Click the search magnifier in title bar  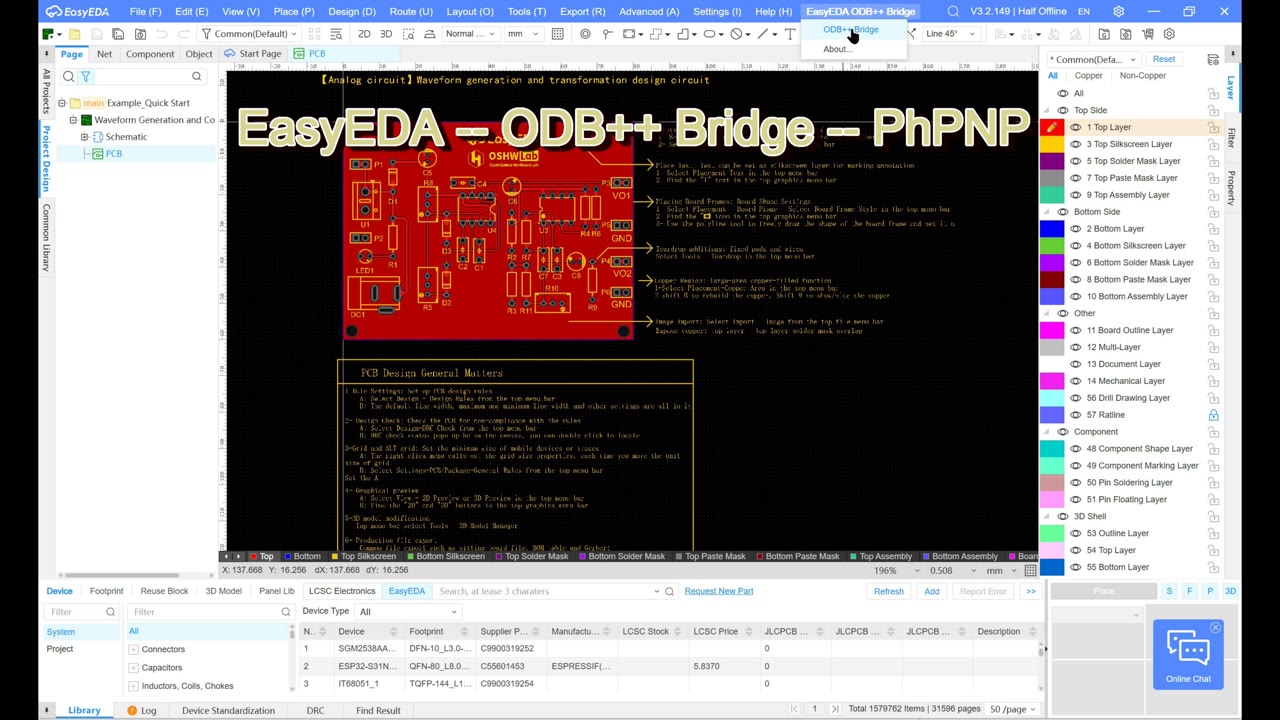tap(953, 11)
